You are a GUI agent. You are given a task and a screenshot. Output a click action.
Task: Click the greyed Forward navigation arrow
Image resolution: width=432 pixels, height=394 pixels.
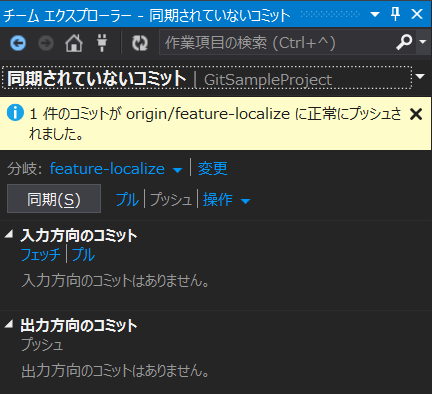(x=46, y=43)
